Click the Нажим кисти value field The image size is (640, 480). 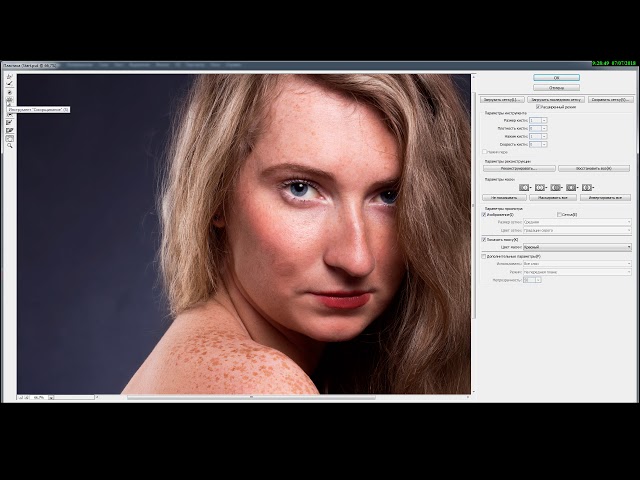(x=535, y=136)
